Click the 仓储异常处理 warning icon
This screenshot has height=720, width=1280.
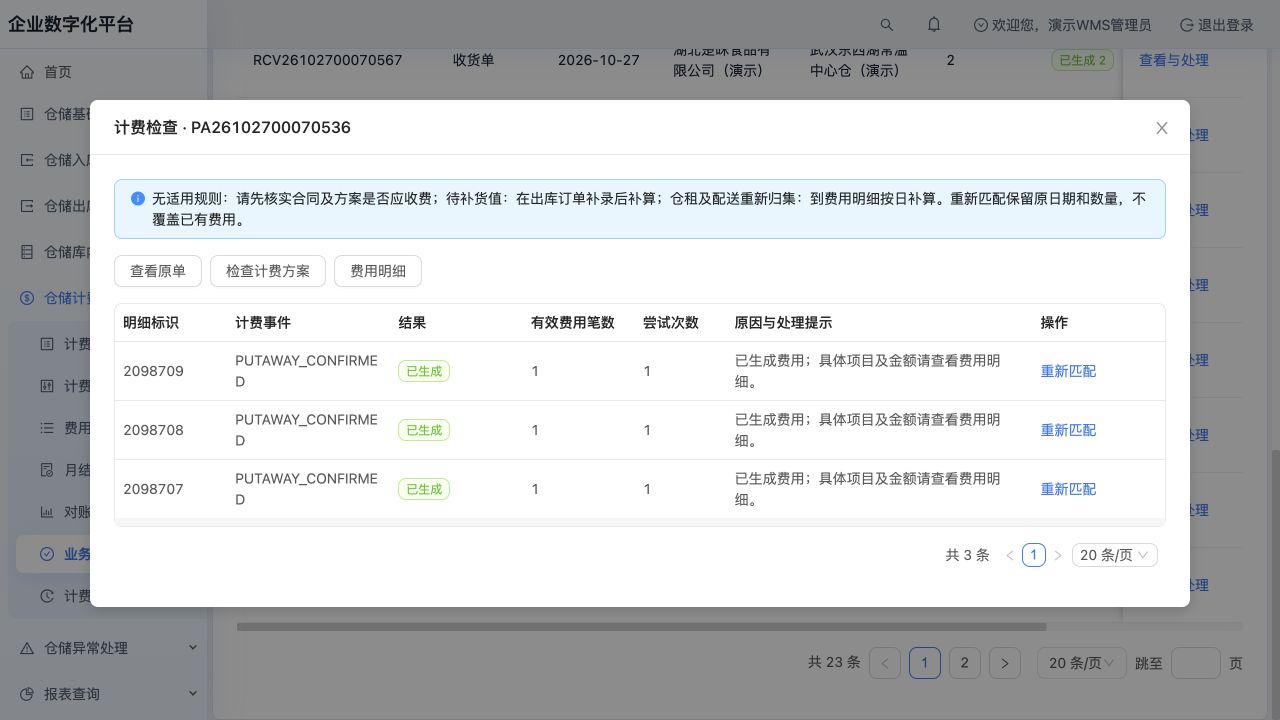point(27,648)
